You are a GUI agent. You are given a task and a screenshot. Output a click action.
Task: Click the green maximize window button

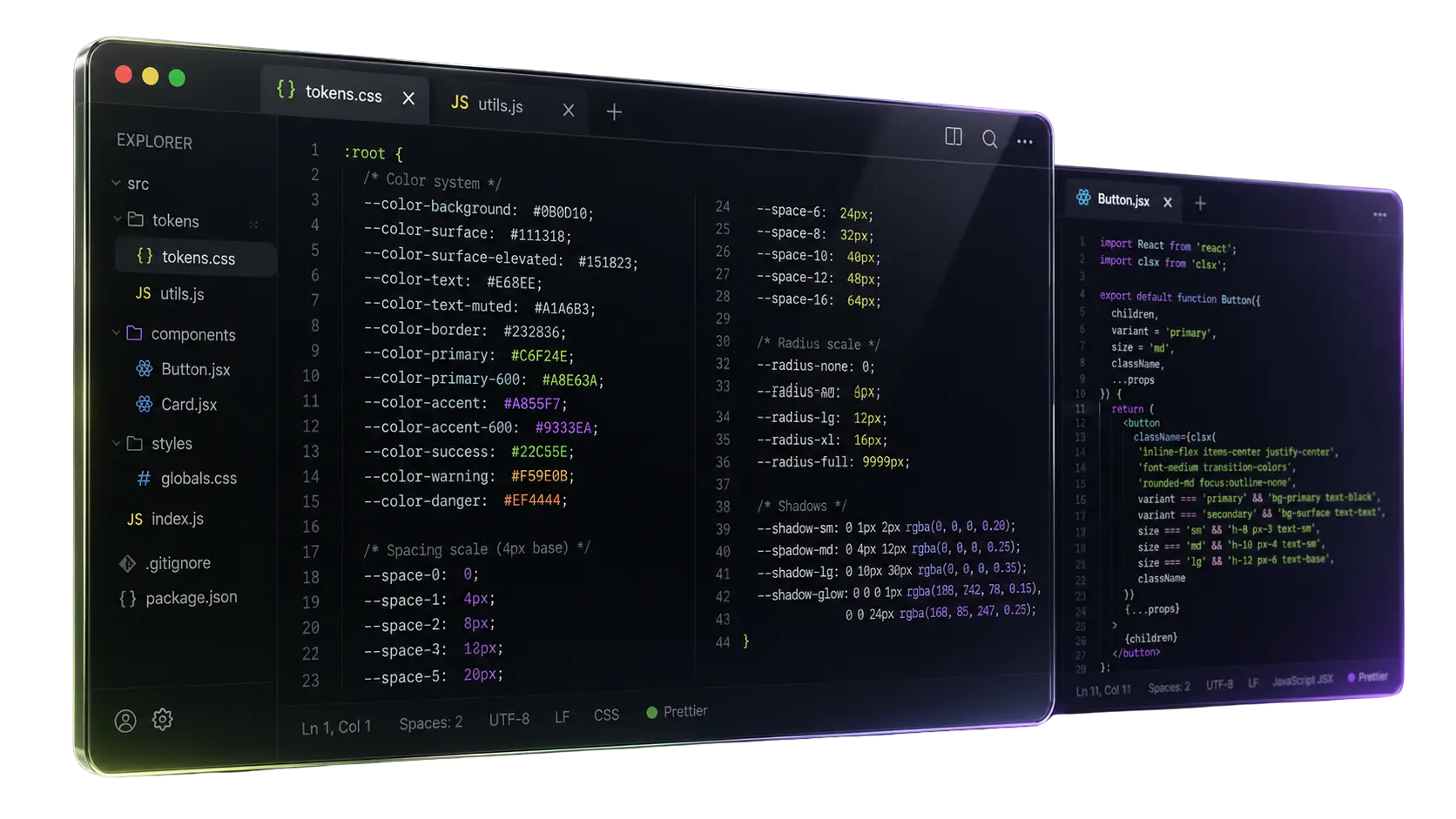pos(177,78)
